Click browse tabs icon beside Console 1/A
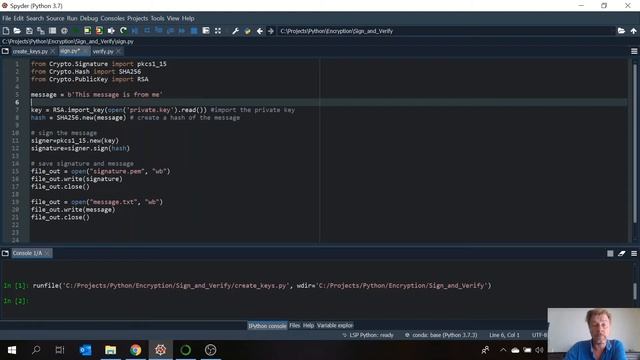The image size is (640, 360). 5,253
